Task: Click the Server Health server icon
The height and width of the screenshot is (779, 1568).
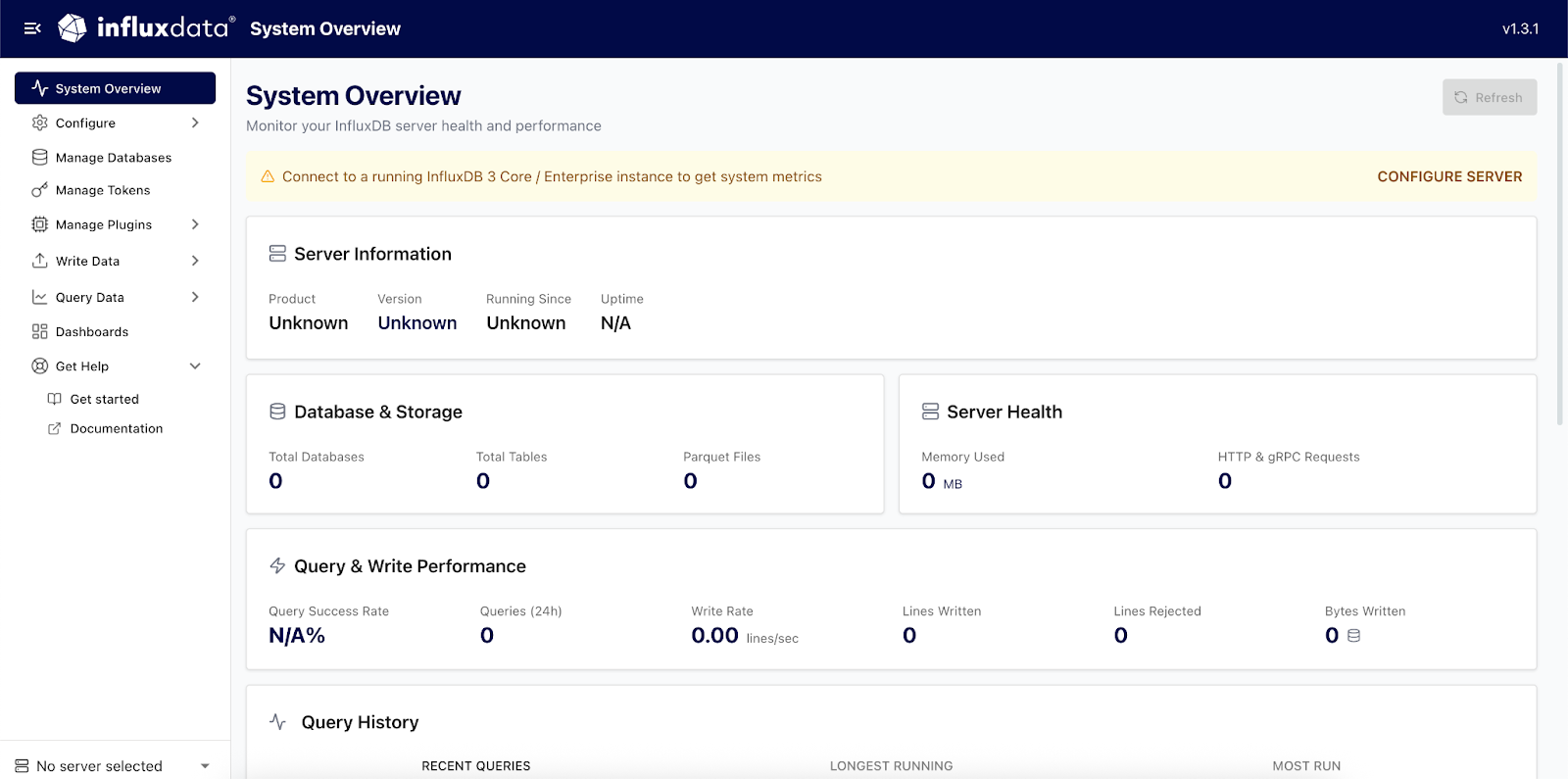Action: tap(930, 412)
